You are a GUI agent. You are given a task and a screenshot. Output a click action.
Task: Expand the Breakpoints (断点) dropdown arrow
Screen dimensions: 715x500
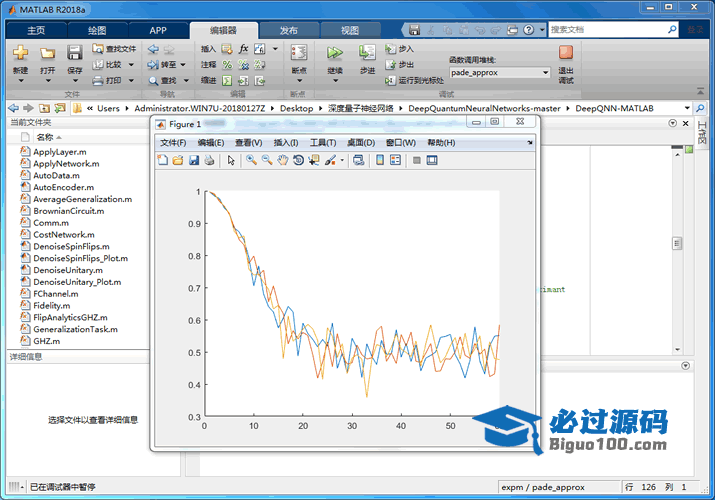[299, 81]
